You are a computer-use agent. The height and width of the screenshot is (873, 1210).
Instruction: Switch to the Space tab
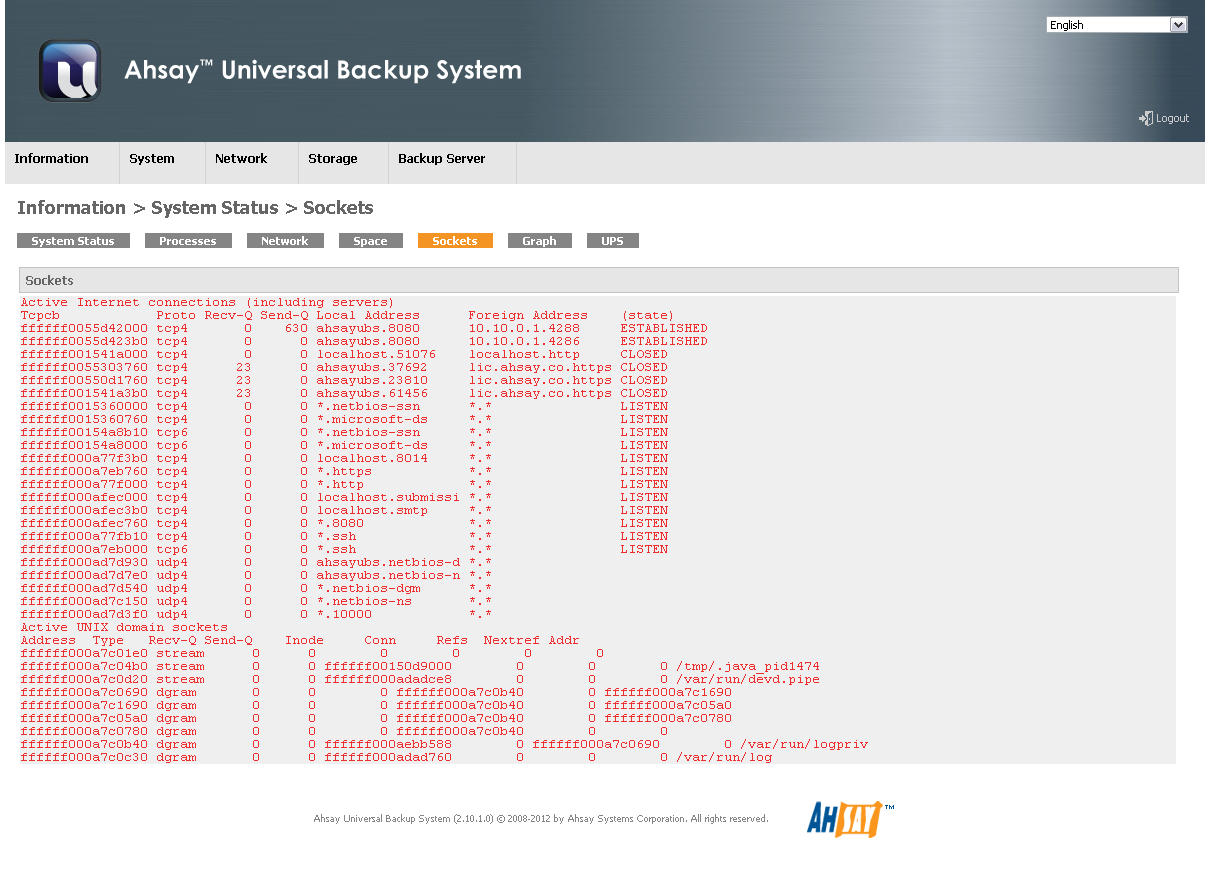(370, 241)
